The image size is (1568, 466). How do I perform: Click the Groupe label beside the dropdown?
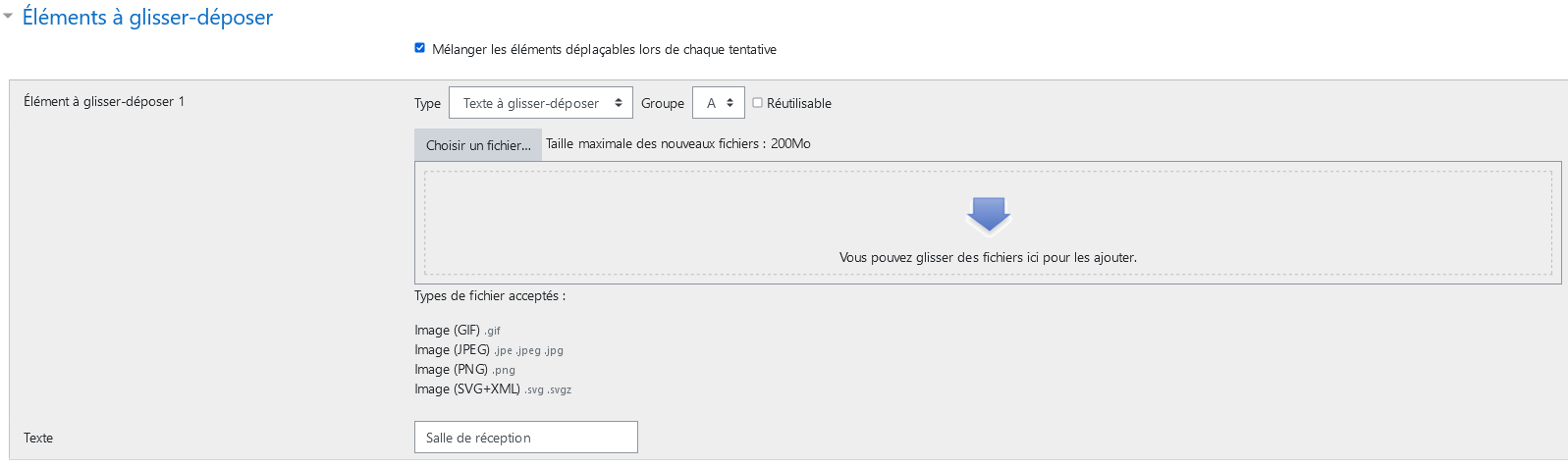663,103
